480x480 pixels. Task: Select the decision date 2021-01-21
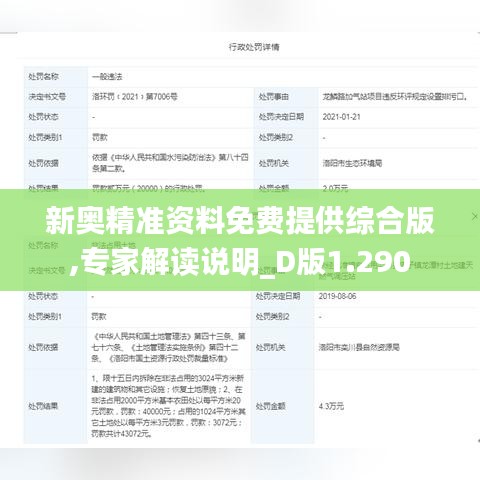coord(341,117)
